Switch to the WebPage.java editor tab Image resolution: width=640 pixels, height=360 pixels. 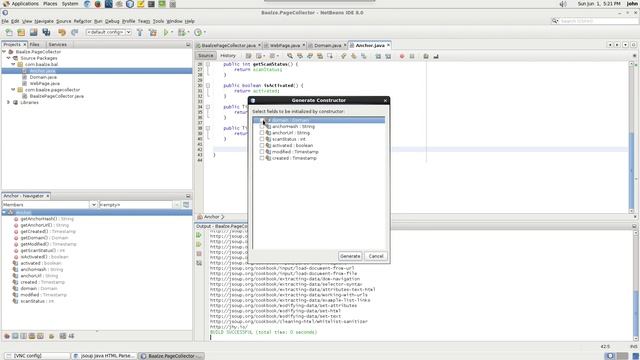pyautogui.click(x=284, y=45)
